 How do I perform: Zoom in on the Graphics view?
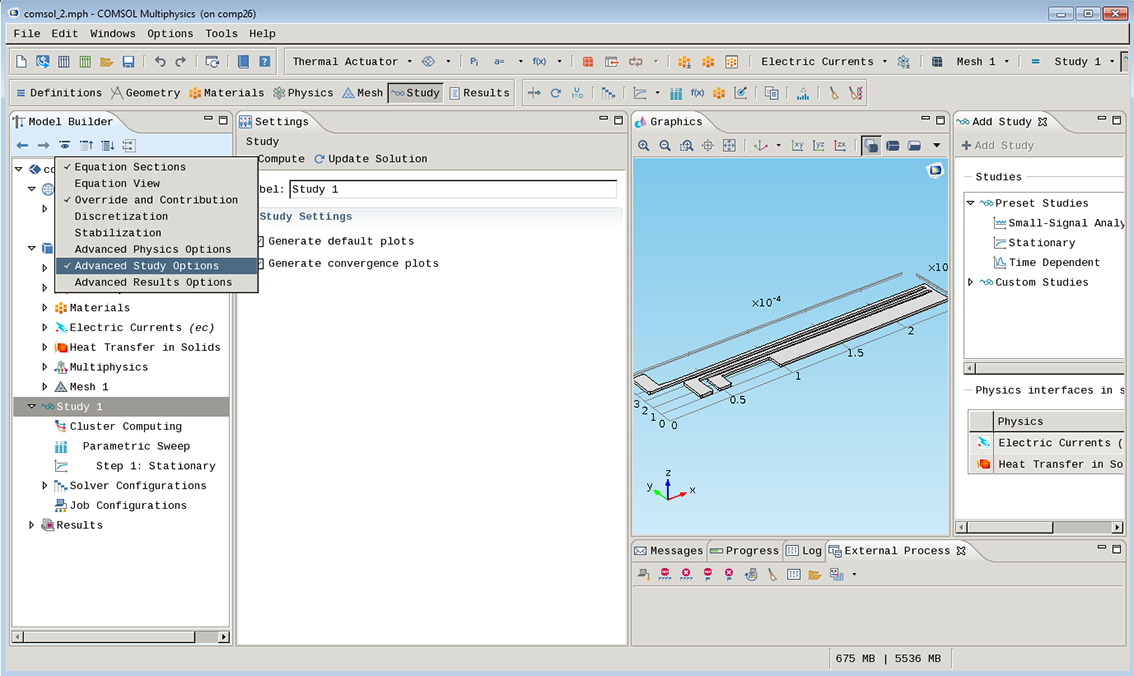coord(643,146)
